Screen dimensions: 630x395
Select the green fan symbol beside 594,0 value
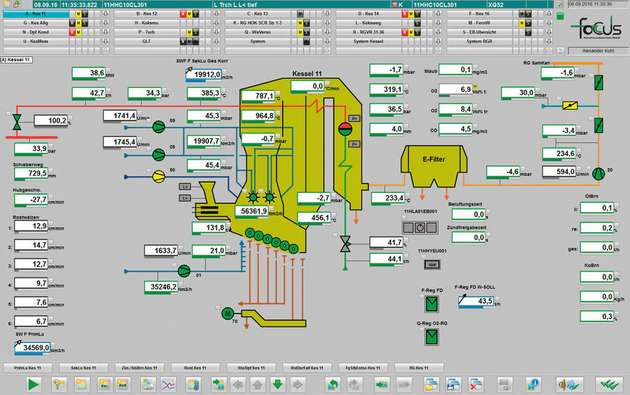598,173
